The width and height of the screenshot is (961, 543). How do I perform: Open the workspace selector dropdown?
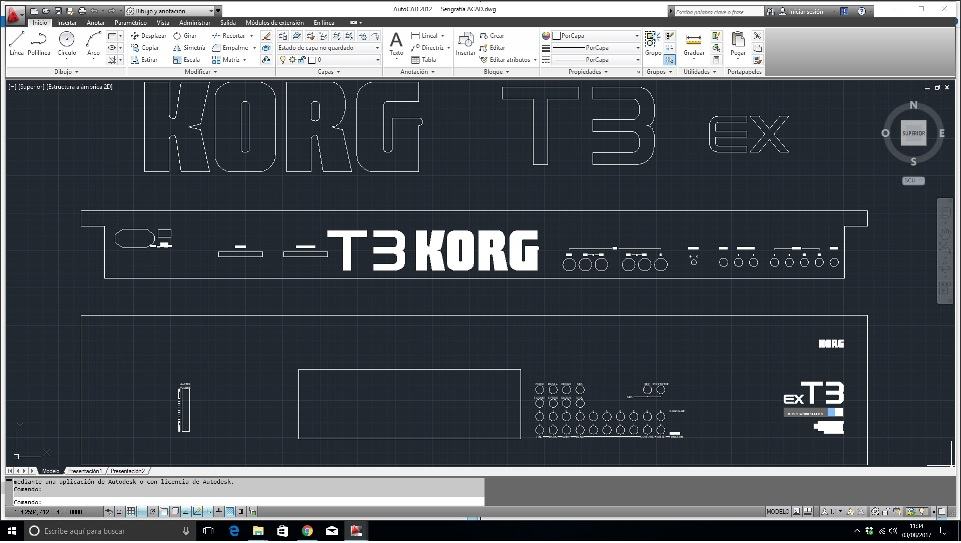point(172,11)
